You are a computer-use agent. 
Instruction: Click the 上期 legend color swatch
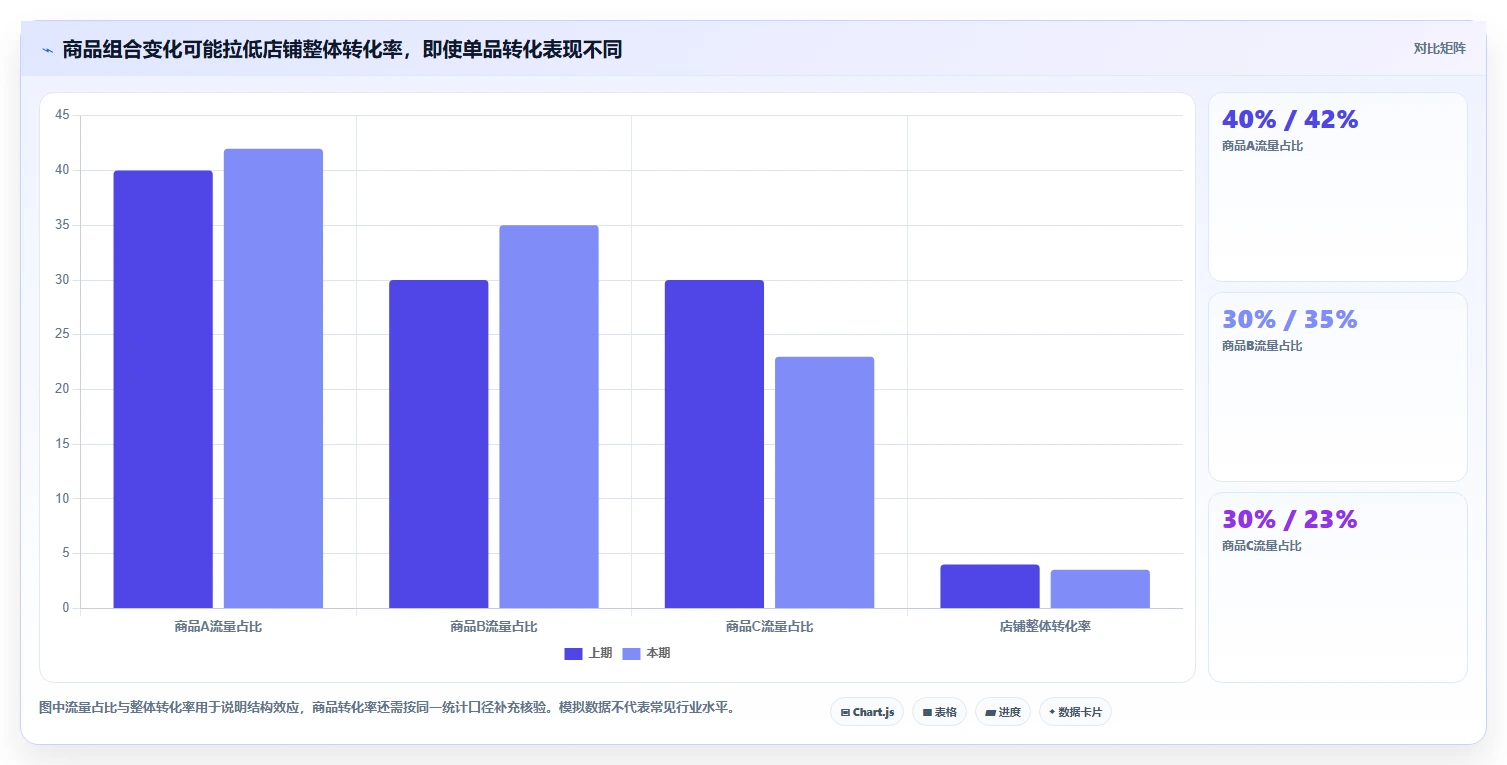(x=573, y=654)
